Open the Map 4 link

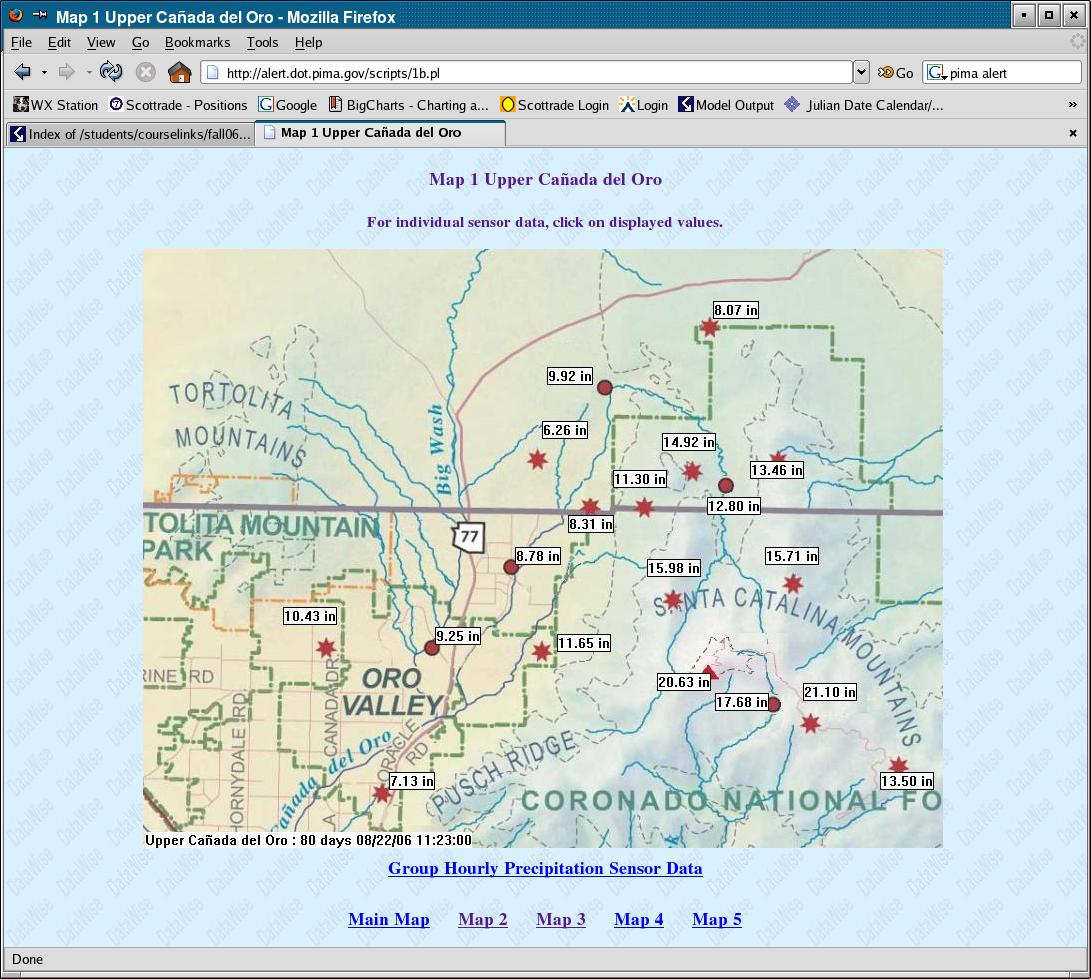click(638, 919)
